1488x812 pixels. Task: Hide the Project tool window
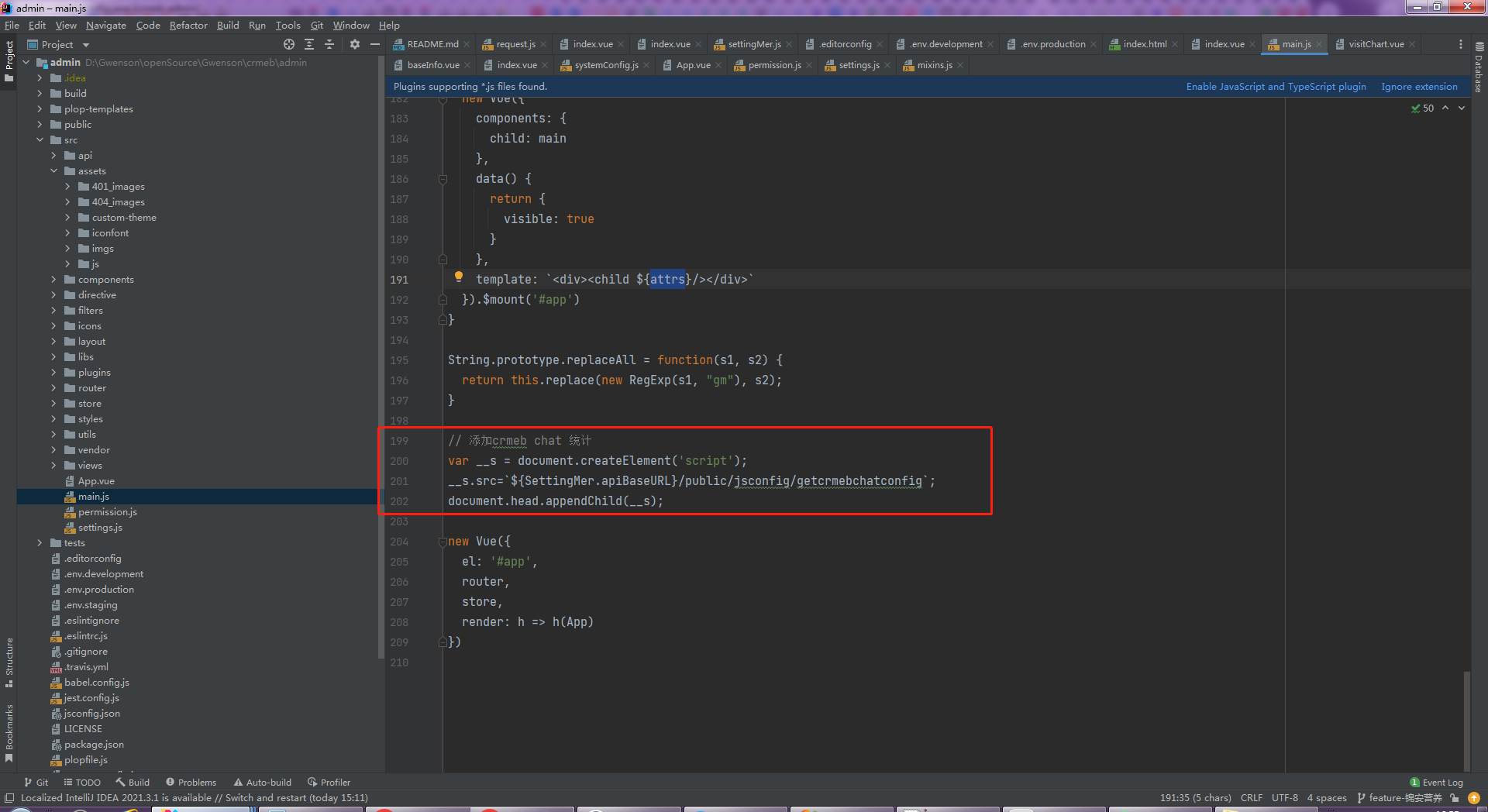click(x=375, y=44)
